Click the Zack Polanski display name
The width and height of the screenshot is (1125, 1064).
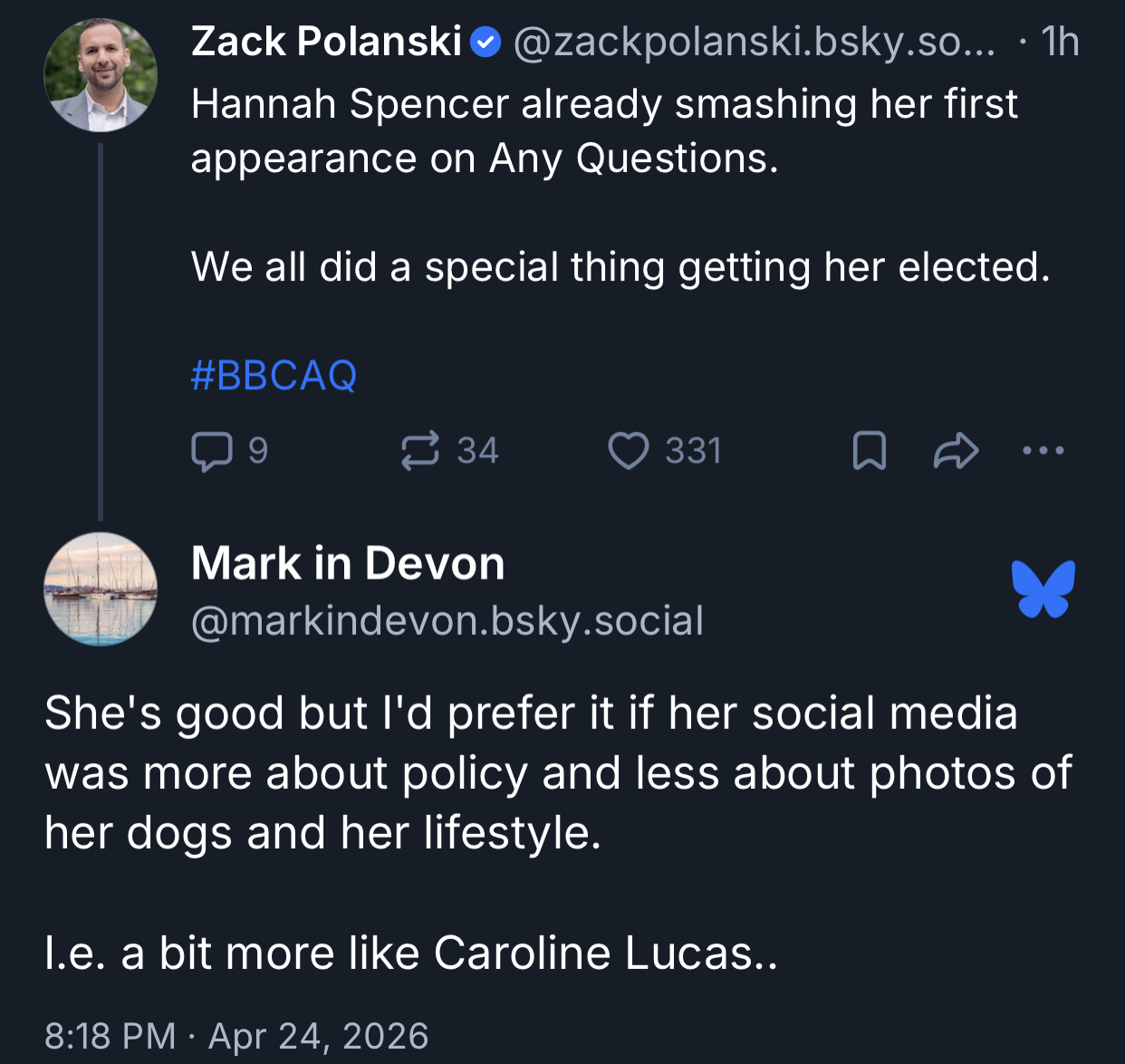[x=326, y=42]
